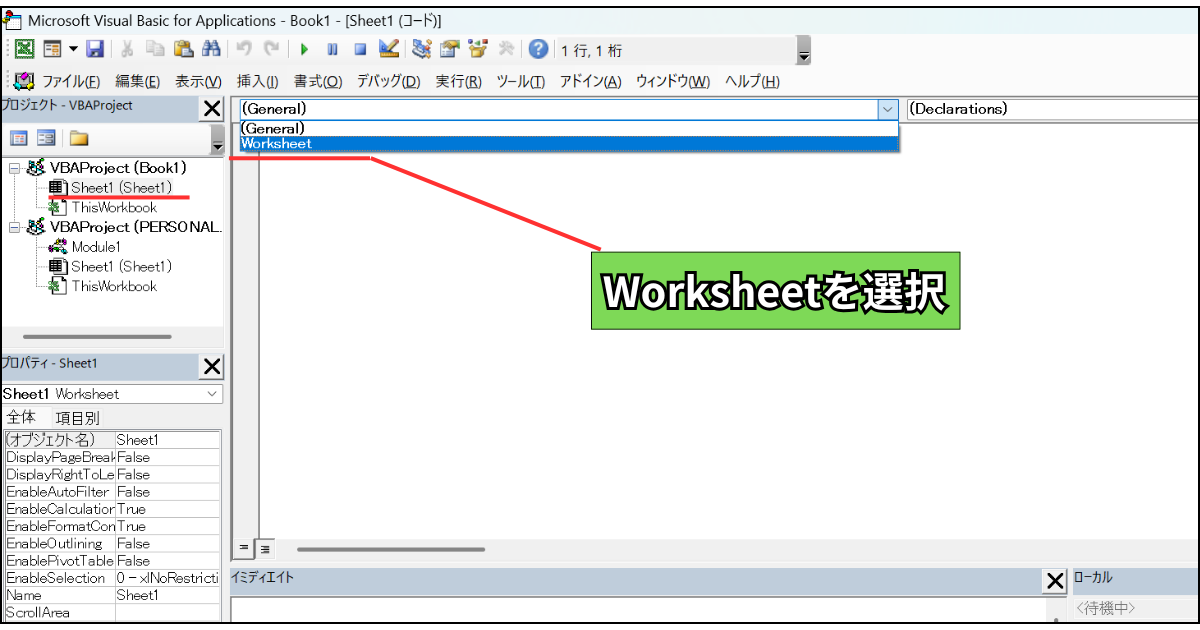Switch to the 項目別 properties tab
This screenshot has height=630, width=1200.
point(77,418)
